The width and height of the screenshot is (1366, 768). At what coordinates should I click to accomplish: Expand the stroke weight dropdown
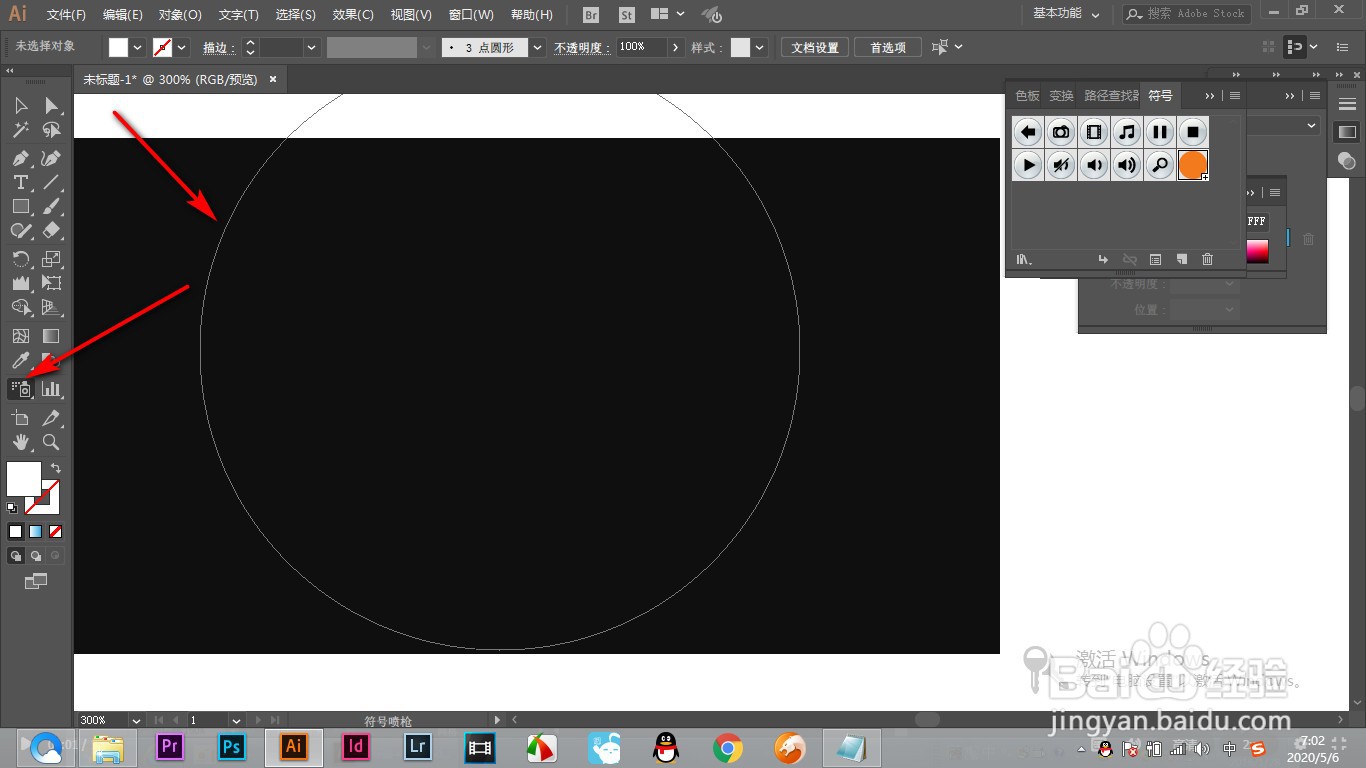point(312,47)
